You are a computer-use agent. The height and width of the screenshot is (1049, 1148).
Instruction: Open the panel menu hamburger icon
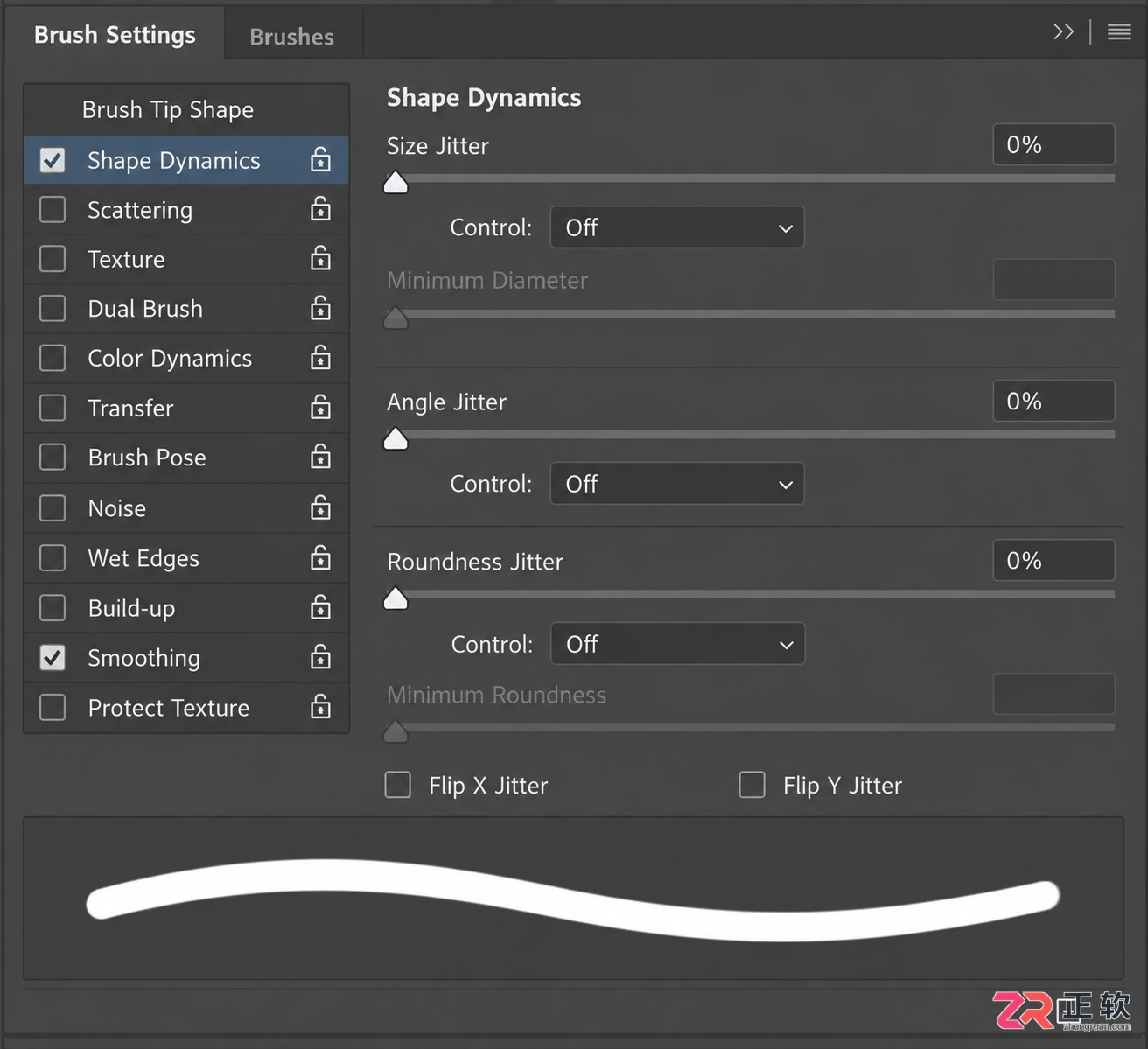tap(1119, 32)
